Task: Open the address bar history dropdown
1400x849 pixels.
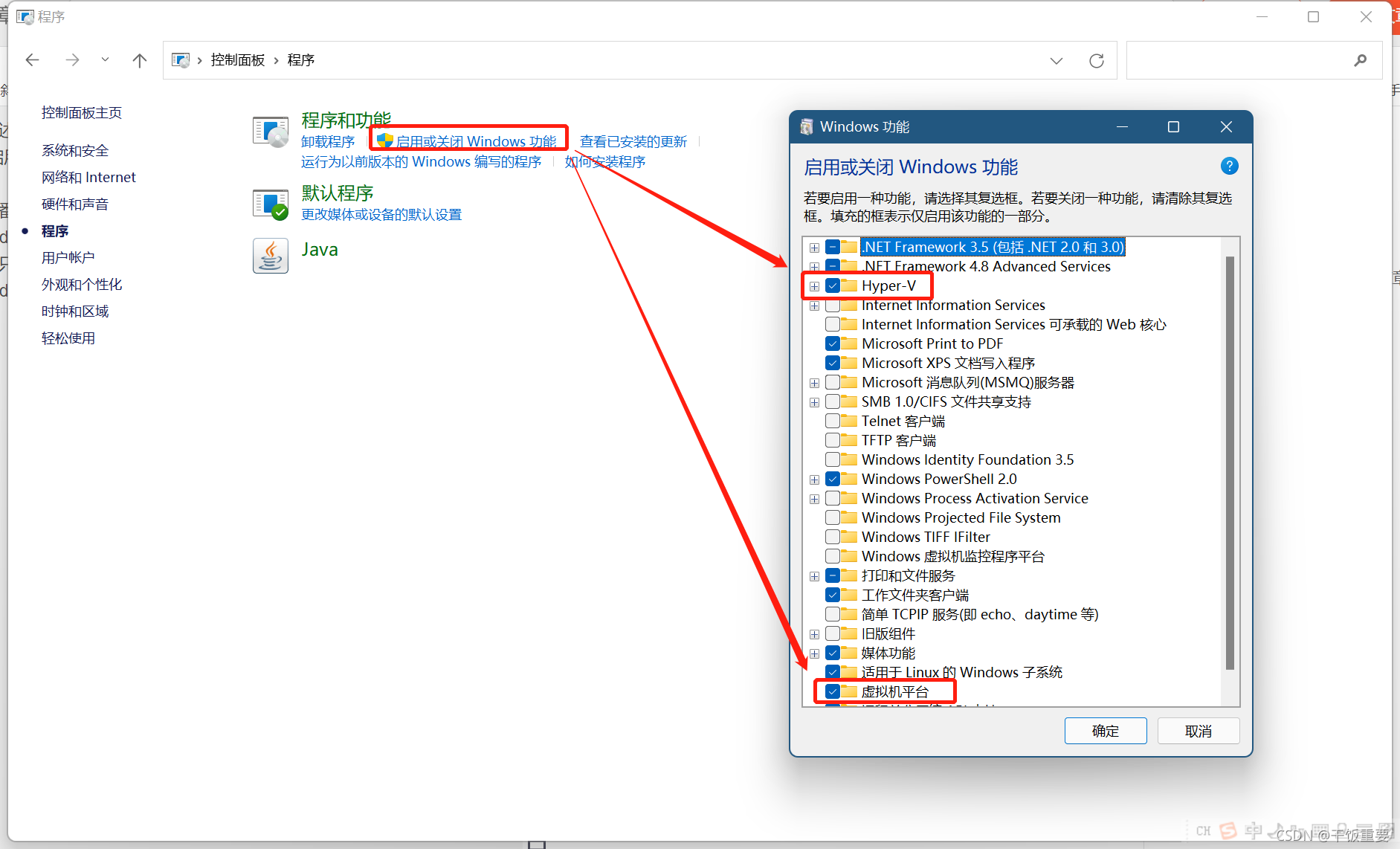Action: [x=1057, y=60]
